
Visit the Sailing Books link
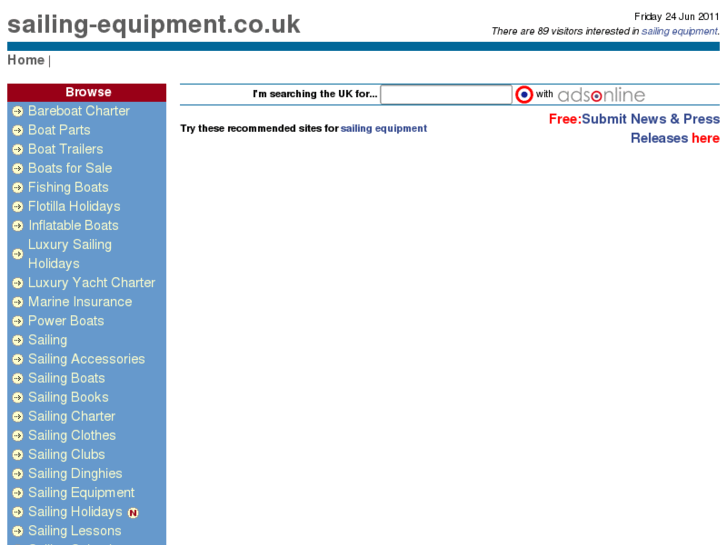(x=69, y=397)
